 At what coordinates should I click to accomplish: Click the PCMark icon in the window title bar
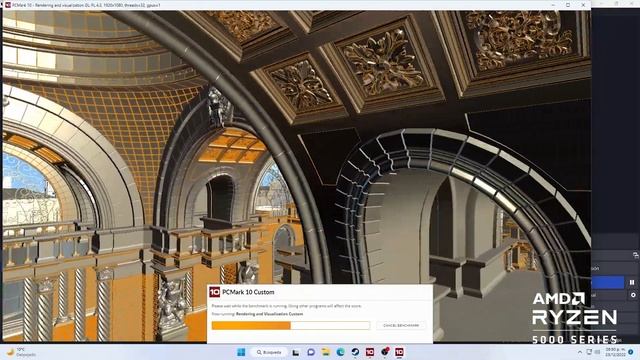point(8,5)
